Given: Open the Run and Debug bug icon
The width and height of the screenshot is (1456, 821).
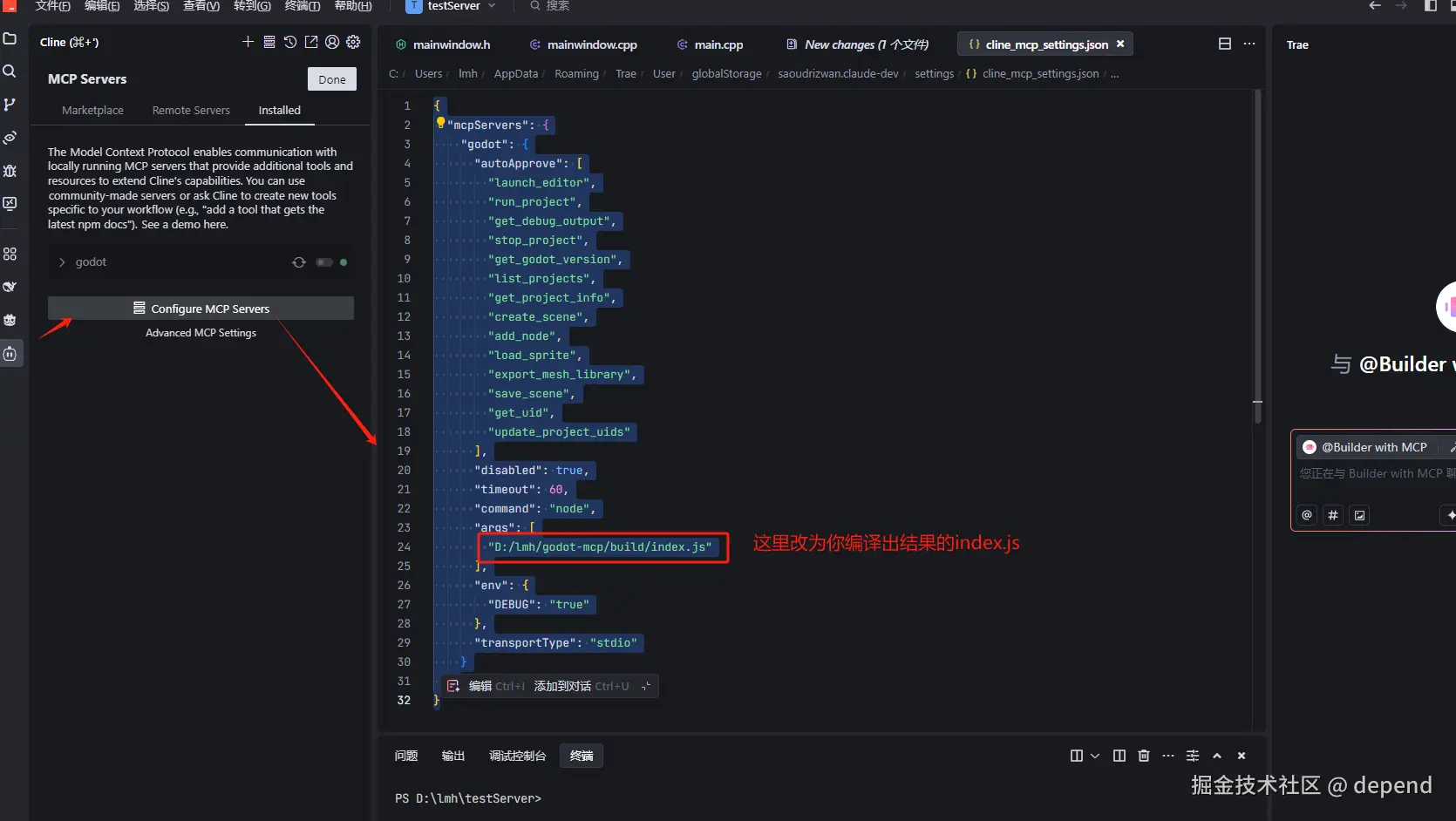Looking at the screenshot, I should point(10,171).
